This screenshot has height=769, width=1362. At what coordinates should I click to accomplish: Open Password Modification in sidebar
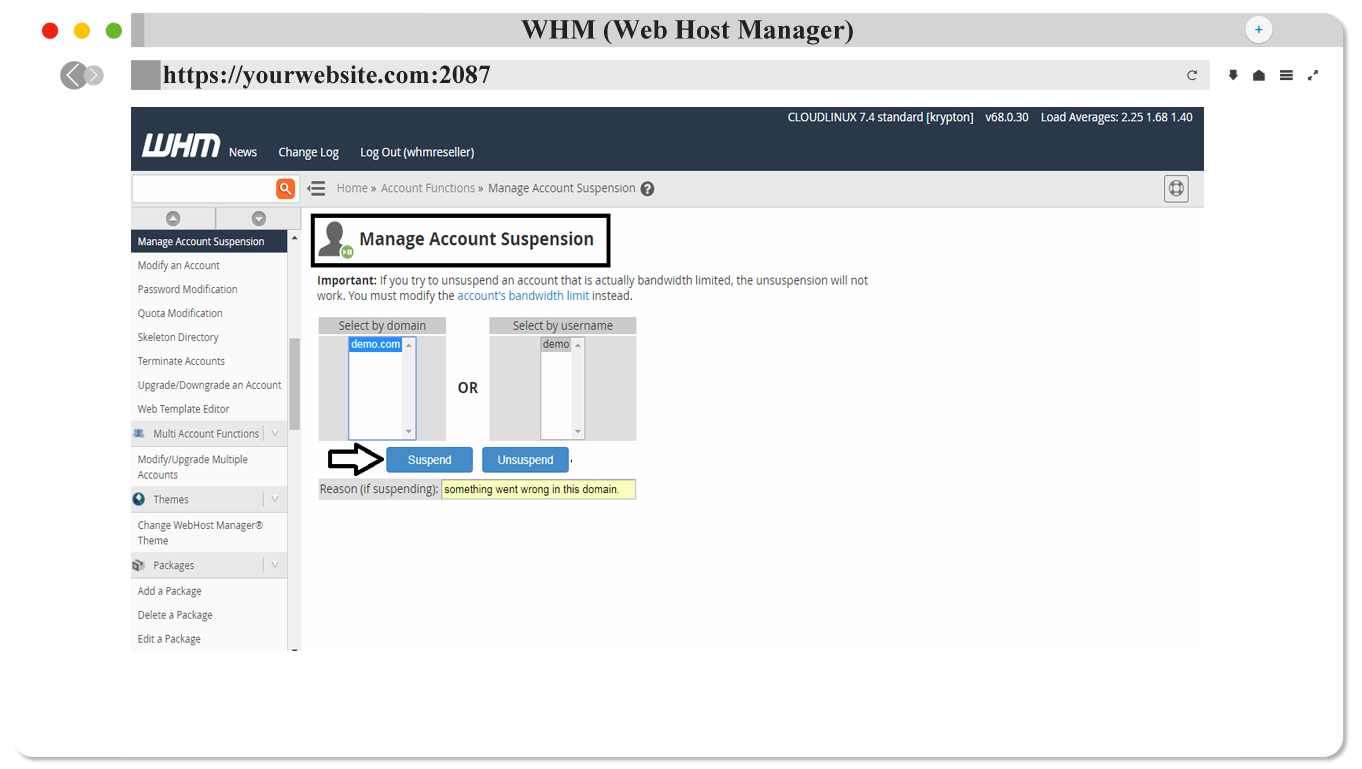point(188,289)
